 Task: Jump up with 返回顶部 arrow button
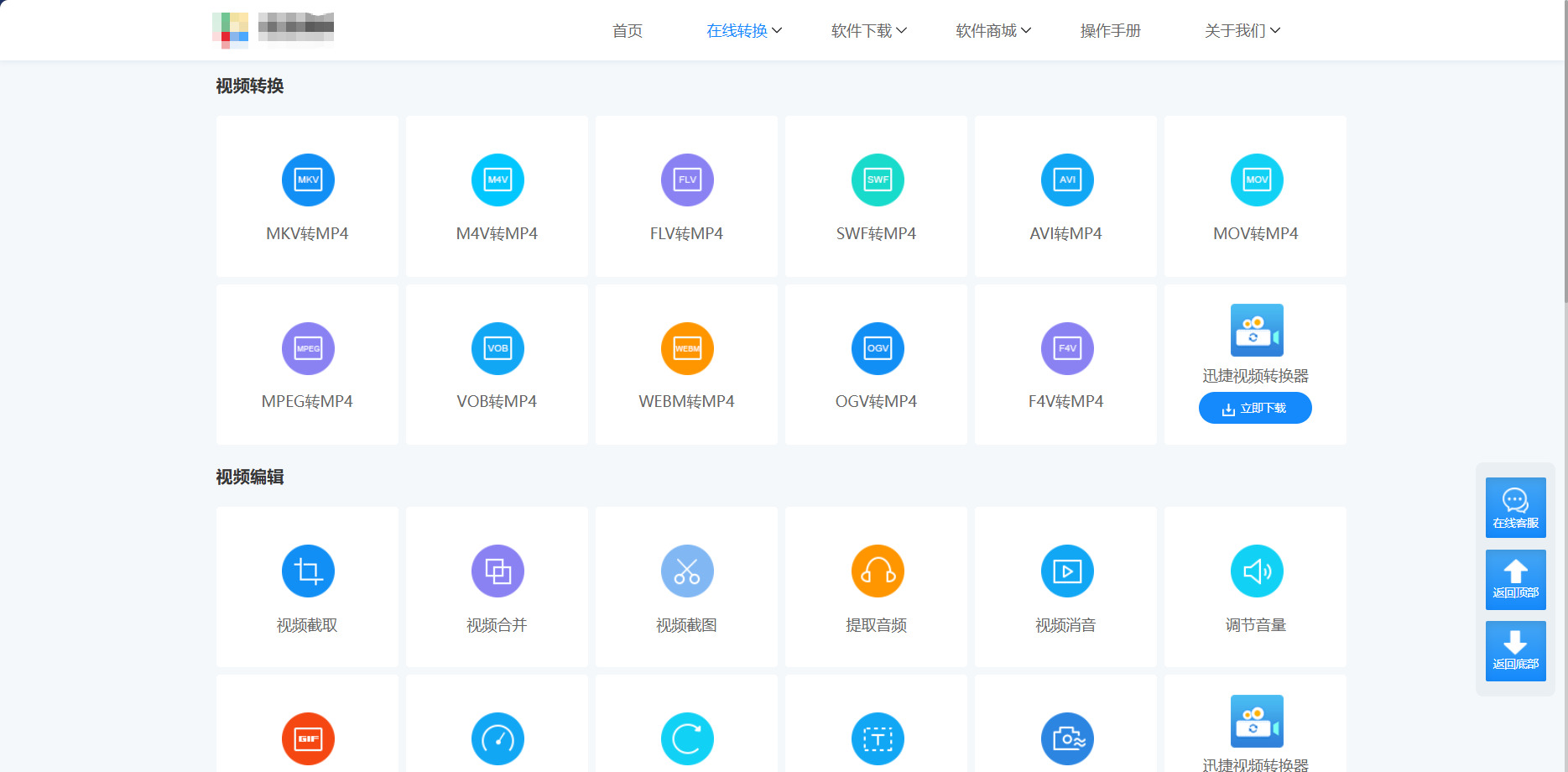coord(1515,580)
